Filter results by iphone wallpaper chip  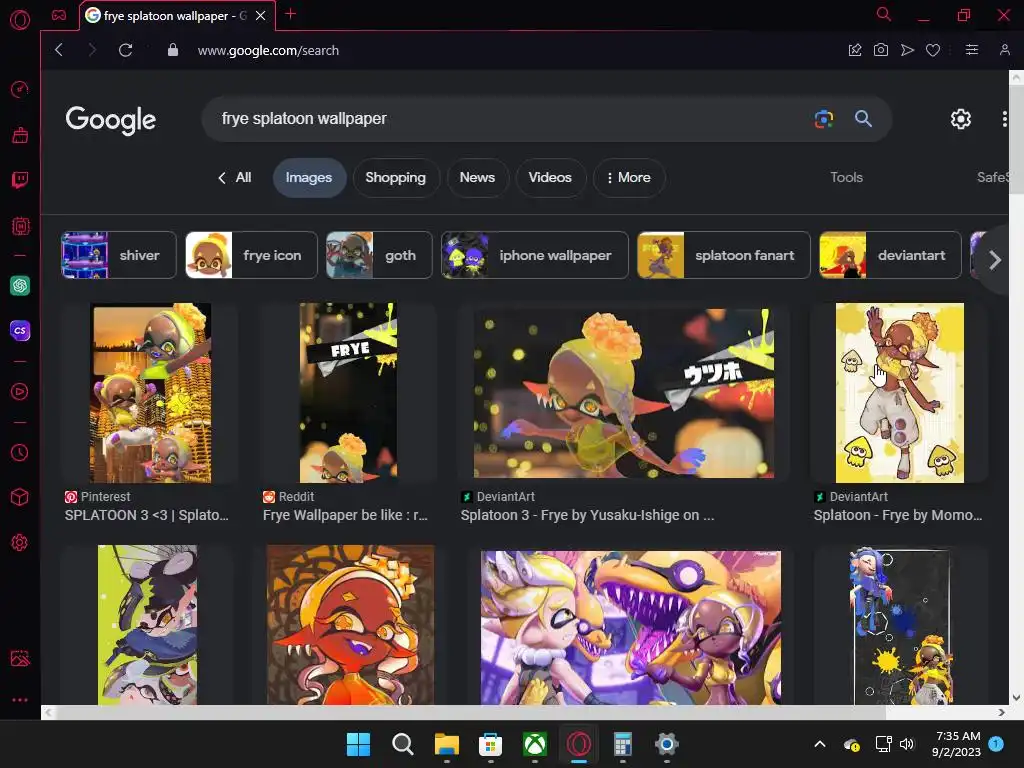point(535,255)
